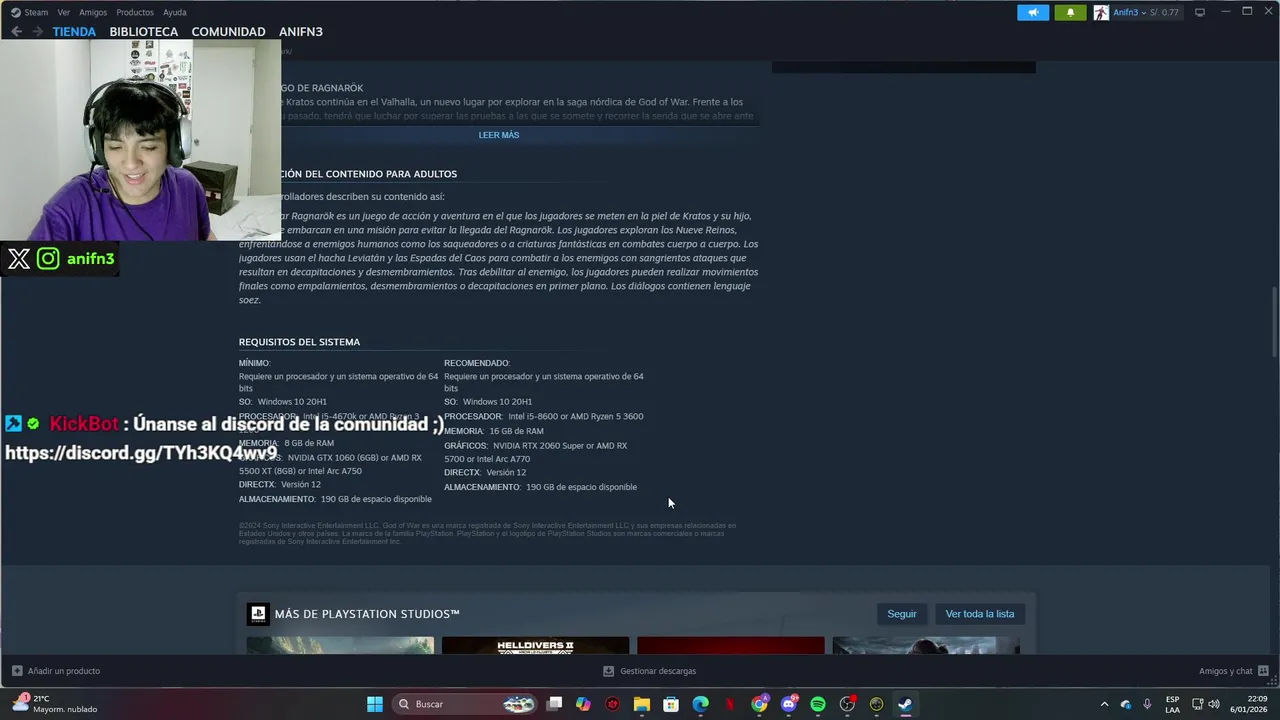Click the microphone icon in system tray
The height and width of the screenshot is (720, 1280).
tap(1147, 704)
